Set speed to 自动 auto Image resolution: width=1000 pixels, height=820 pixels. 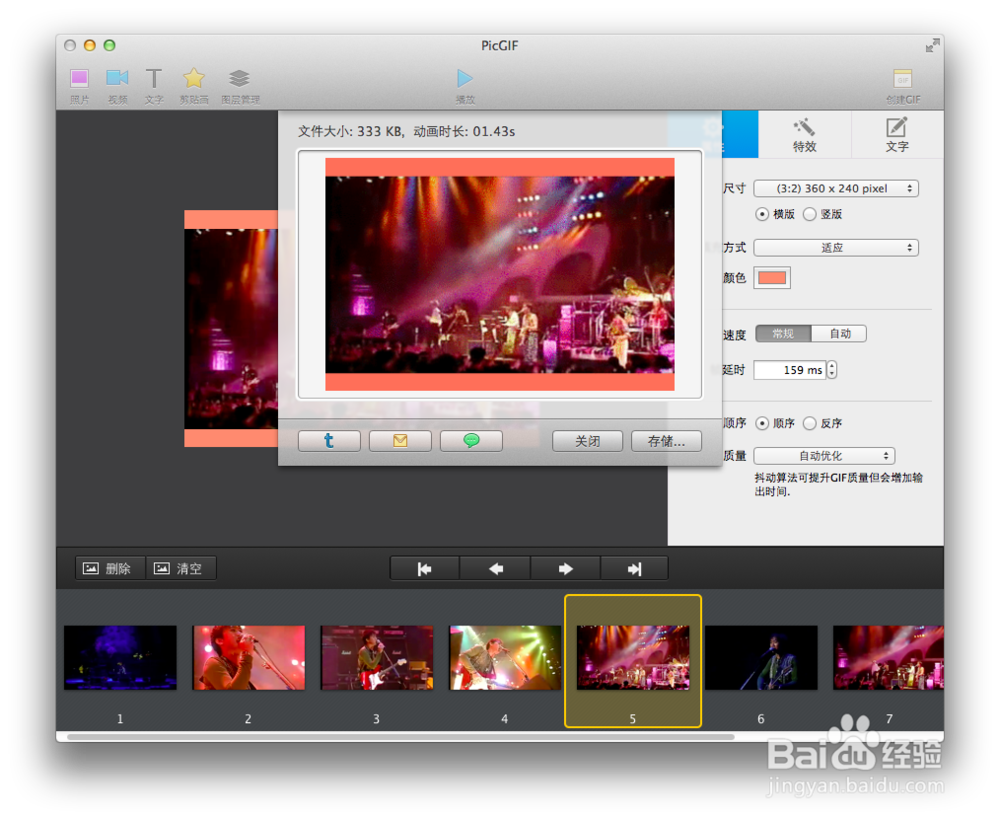click(839, 333)
